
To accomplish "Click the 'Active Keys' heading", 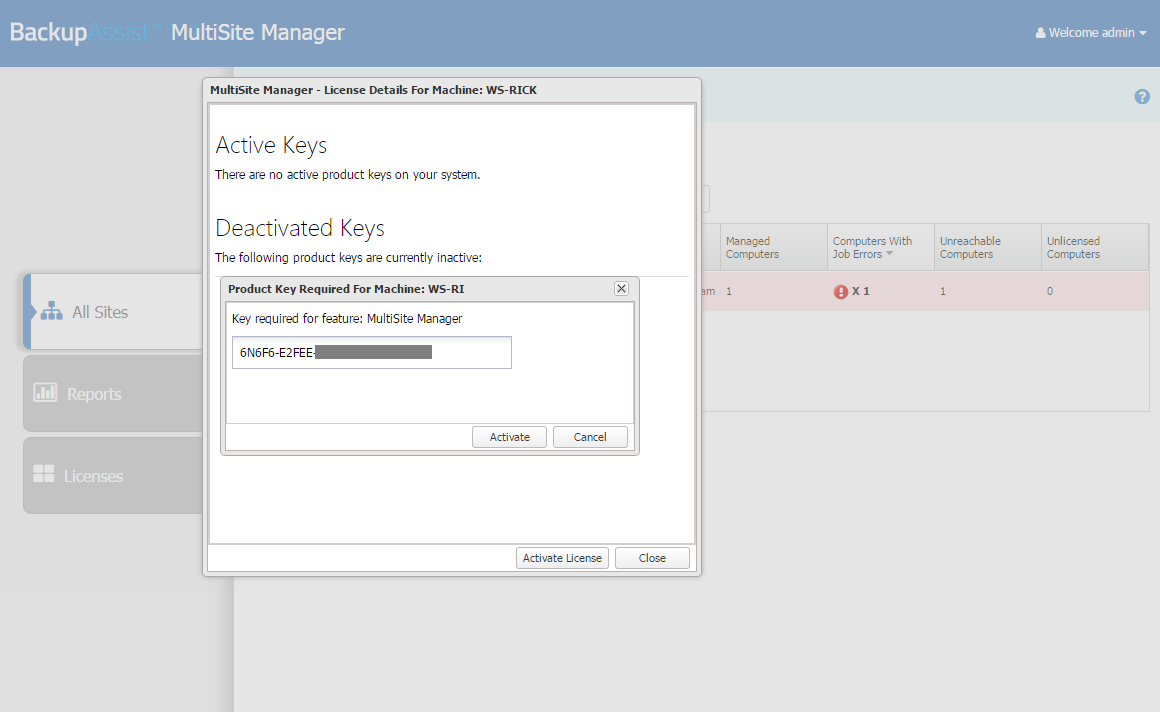I will (x=271, y=146).
